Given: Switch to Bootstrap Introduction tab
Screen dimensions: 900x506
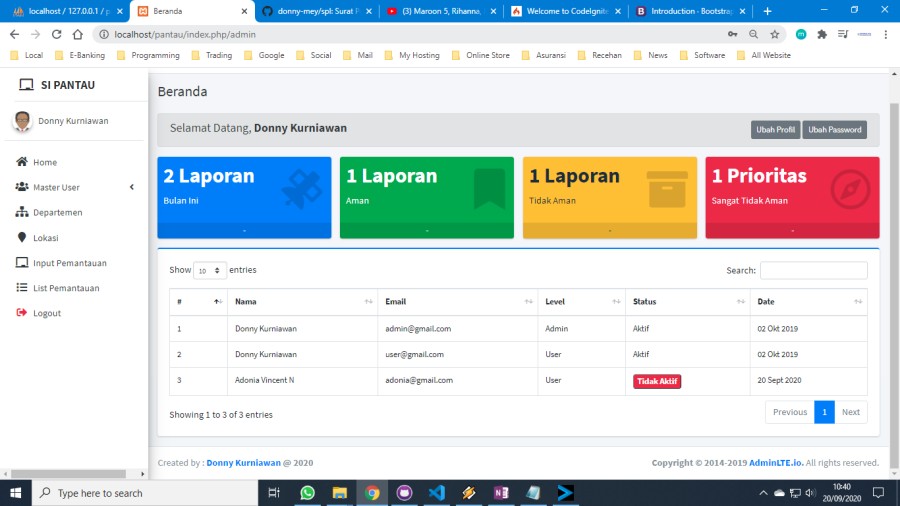Looking at the screenshot, I should 690,11.
